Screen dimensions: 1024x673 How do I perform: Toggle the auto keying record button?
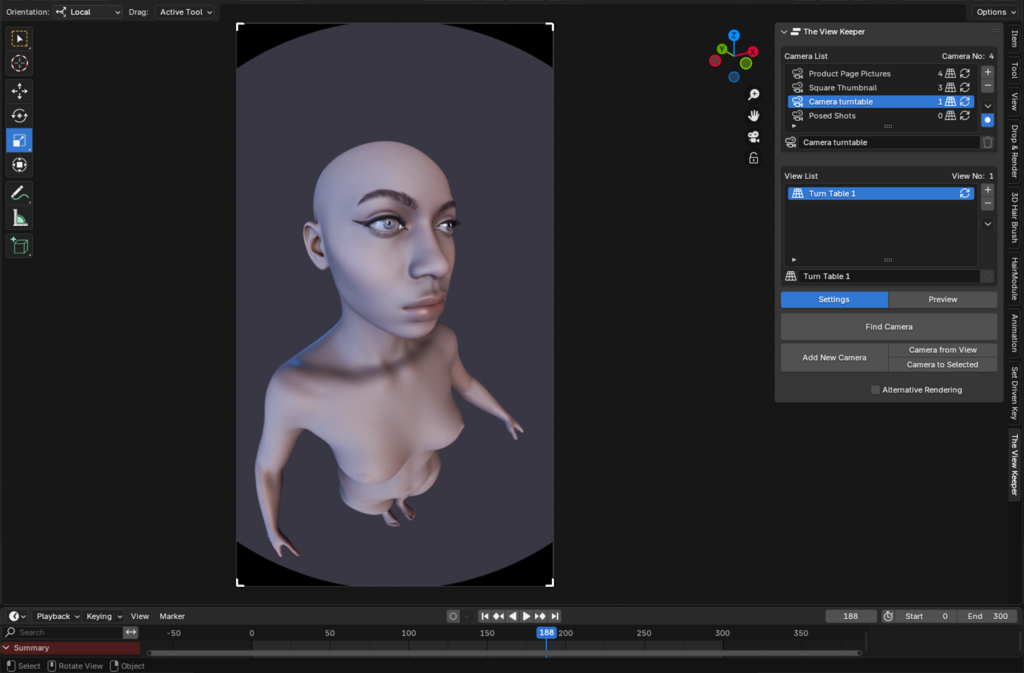tap(453, 616)
